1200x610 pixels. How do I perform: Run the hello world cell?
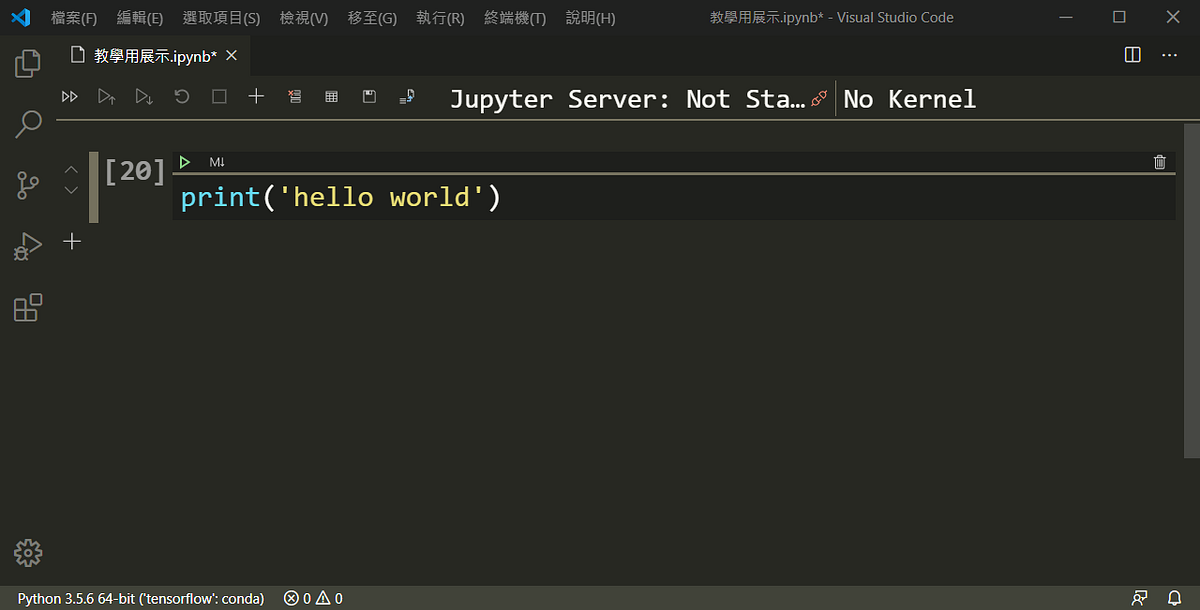[184, 161]
